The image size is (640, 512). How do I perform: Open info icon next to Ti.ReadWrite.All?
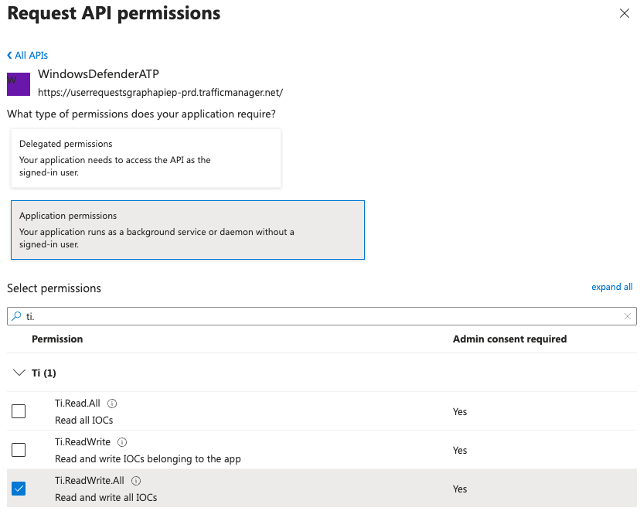(x=136, y=481)
